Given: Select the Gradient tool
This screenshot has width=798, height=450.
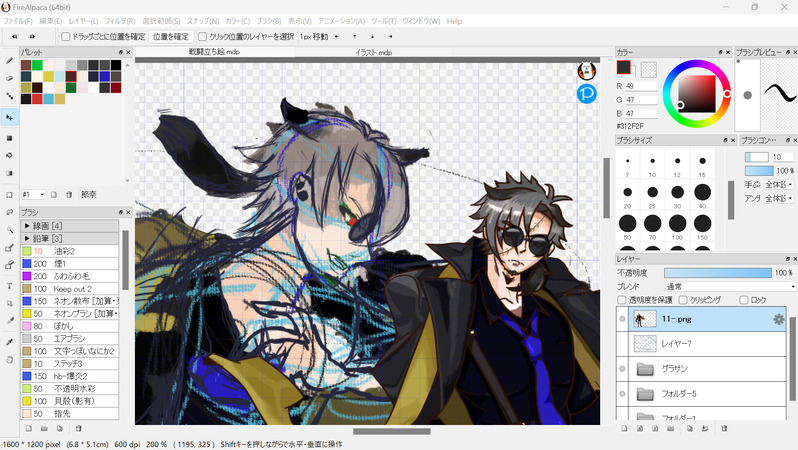Looking at the screenshot, I should (9, 173).
